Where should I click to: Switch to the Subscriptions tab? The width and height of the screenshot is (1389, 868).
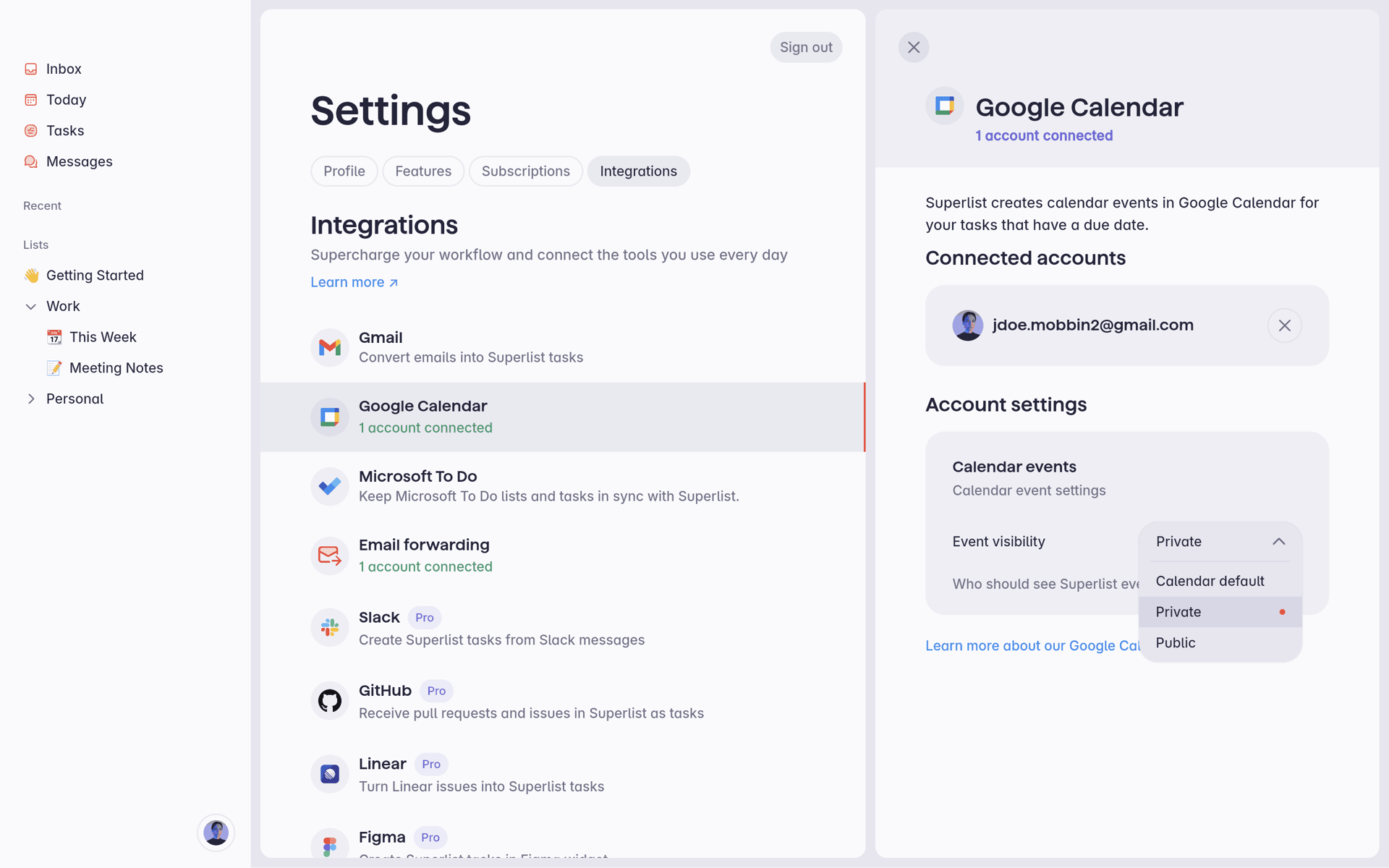(x=526, y=171)
